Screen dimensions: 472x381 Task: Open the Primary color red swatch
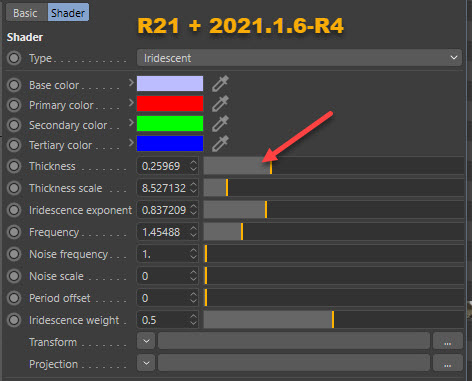click(170, 103)
